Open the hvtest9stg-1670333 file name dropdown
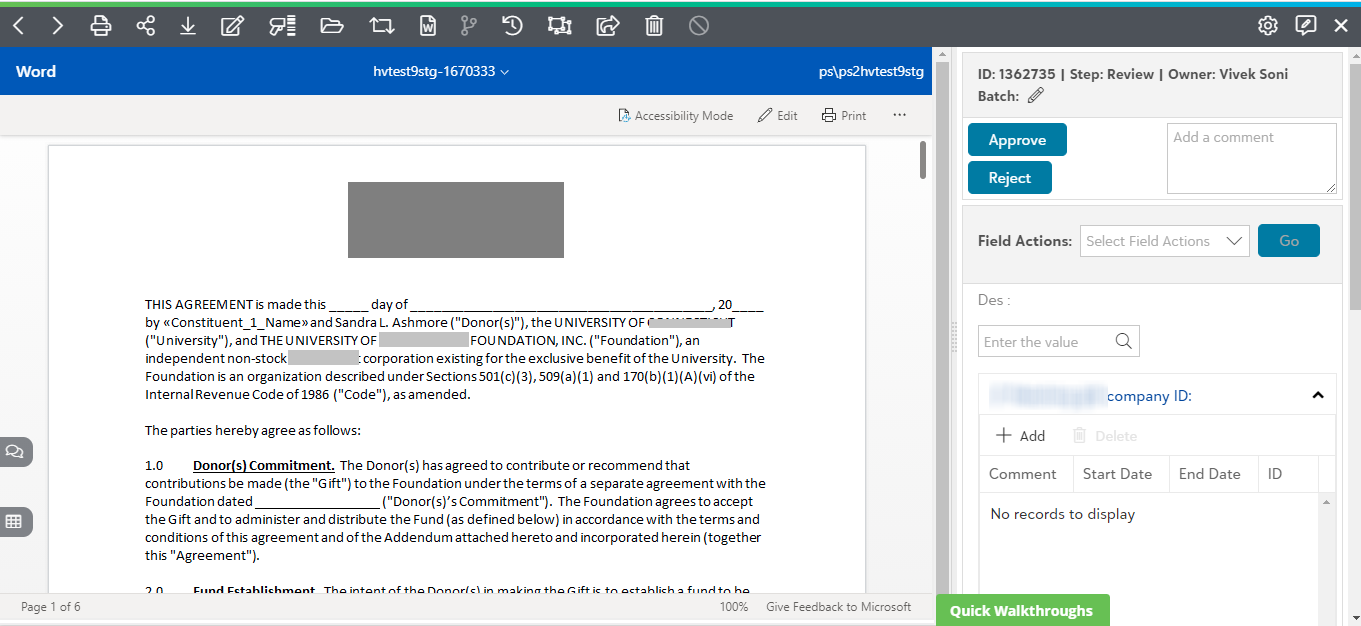This screenshot has height=626, width=1361. (x=441, y=72)
